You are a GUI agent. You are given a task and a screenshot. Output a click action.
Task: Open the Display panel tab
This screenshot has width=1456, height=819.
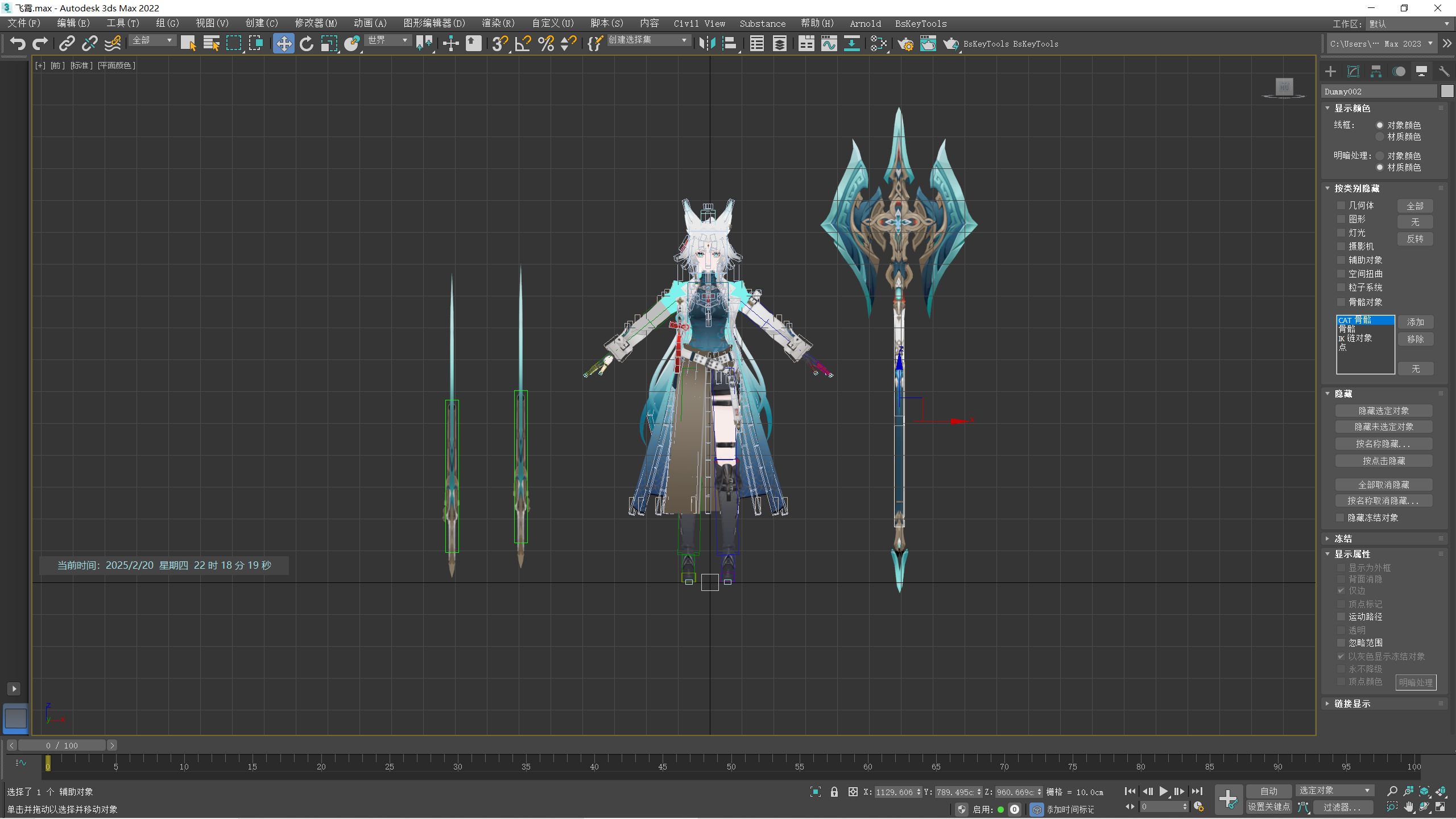click(1421, 71)
